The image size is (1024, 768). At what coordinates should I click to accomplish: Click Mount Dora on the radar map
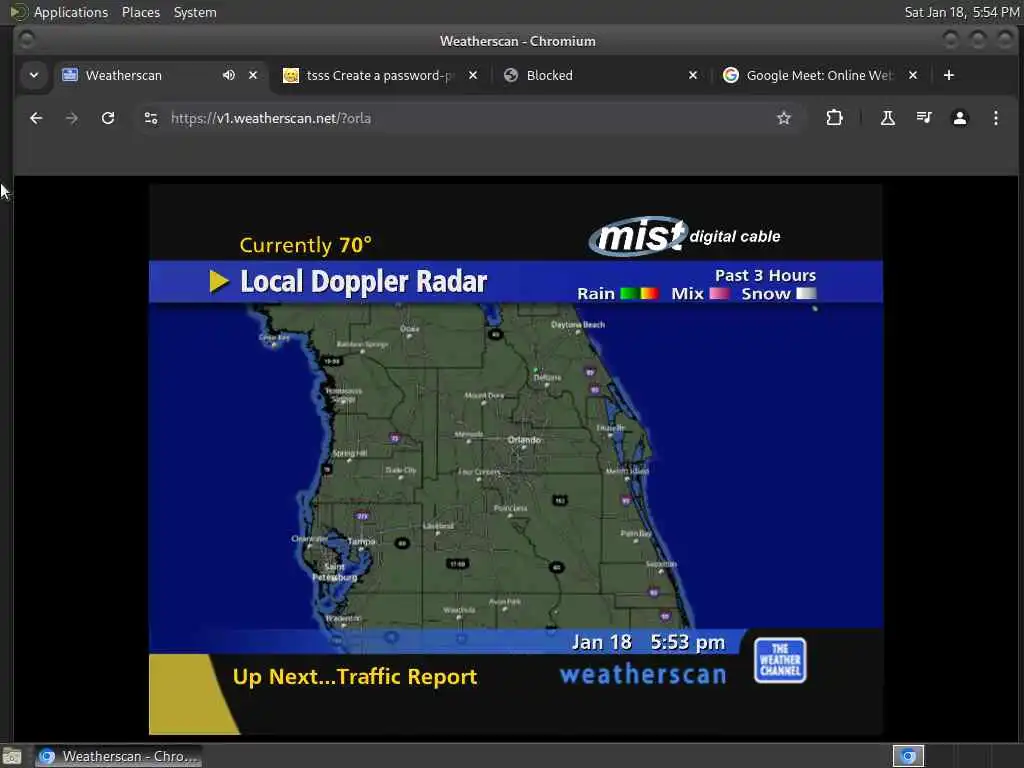click(484, 395)
